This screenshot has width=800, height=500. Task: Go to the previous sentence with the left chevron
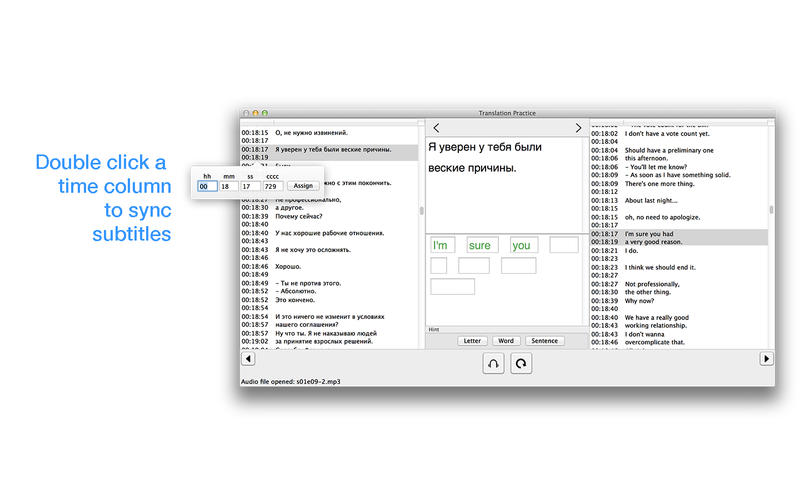436,128
